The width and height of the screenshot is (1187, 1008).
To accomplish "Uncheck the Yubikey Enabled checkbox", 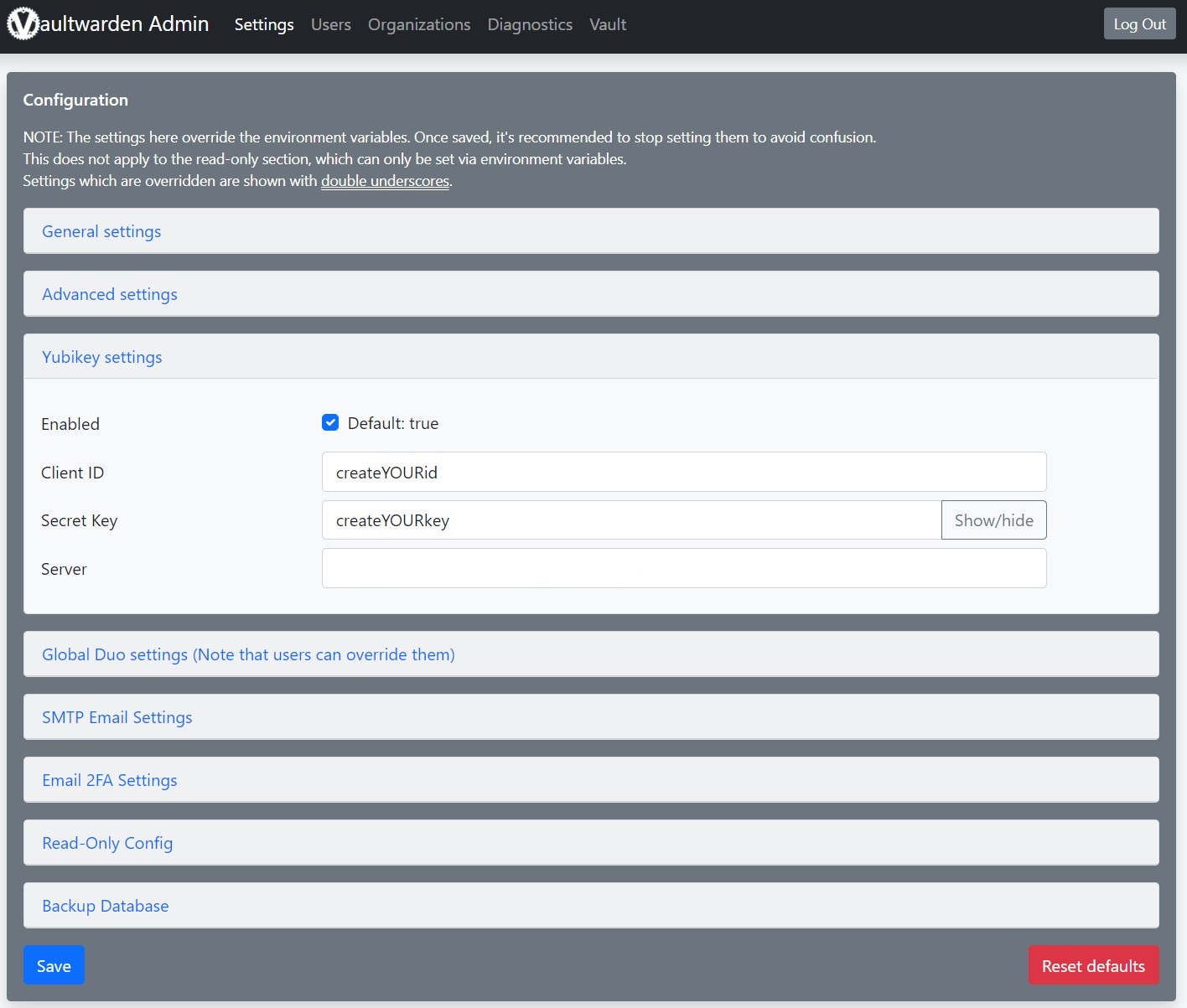I will (x=330, y=422).
